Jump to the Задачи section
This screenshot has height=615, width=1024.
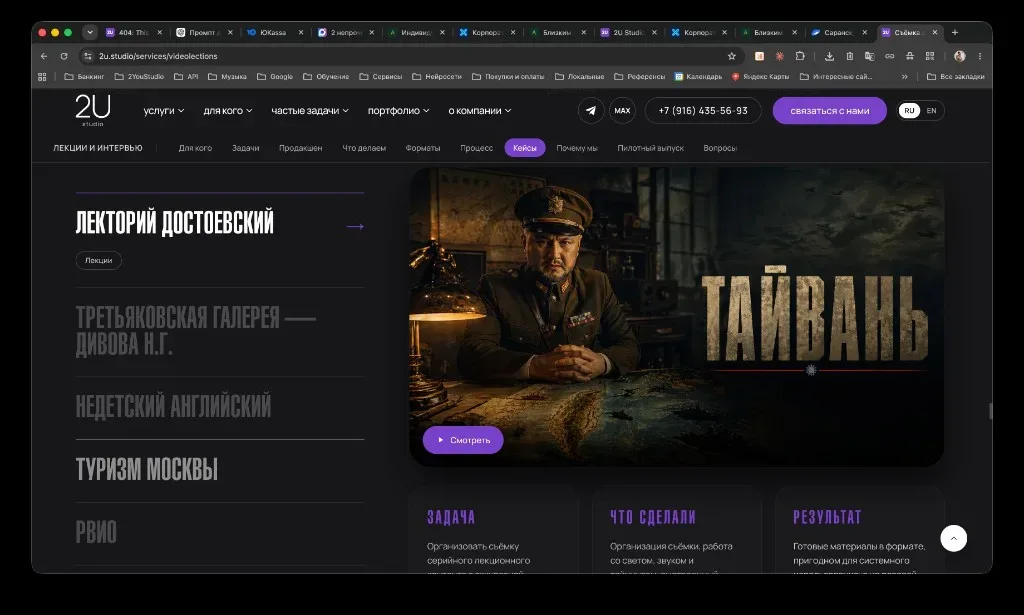click(246, 148)
